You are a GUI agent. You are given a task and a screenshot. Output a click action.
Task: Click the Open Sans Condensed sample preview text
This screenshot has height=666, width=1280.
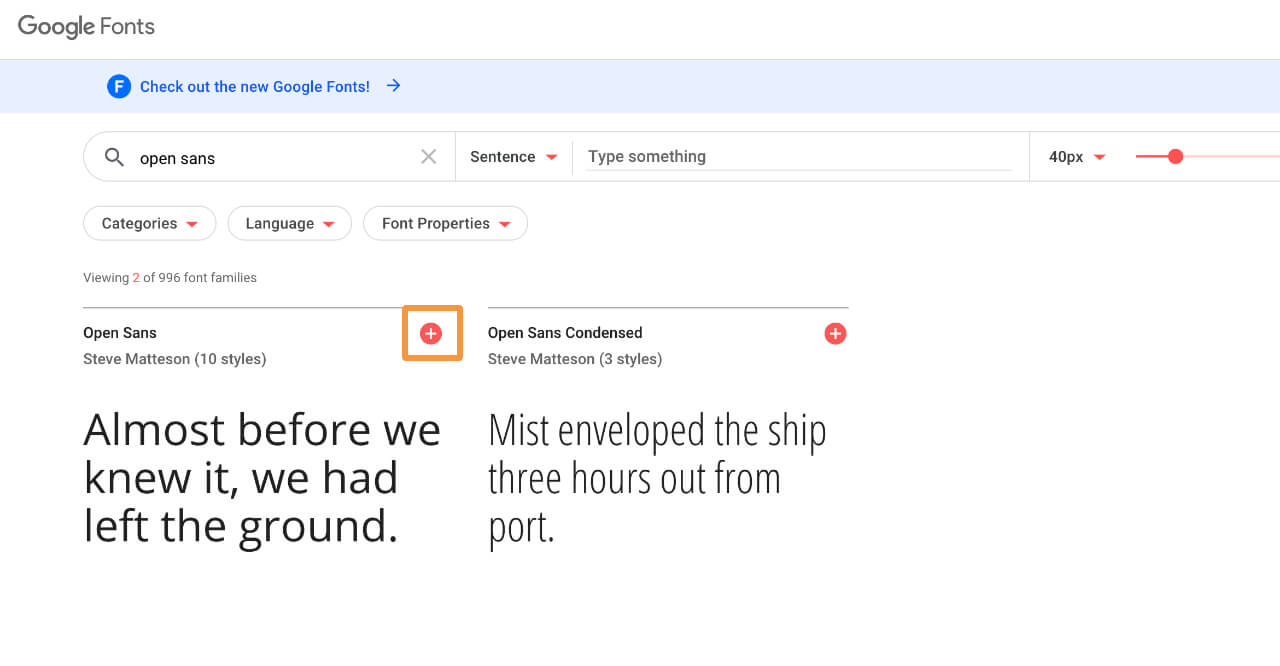click(x=657, y=478)
